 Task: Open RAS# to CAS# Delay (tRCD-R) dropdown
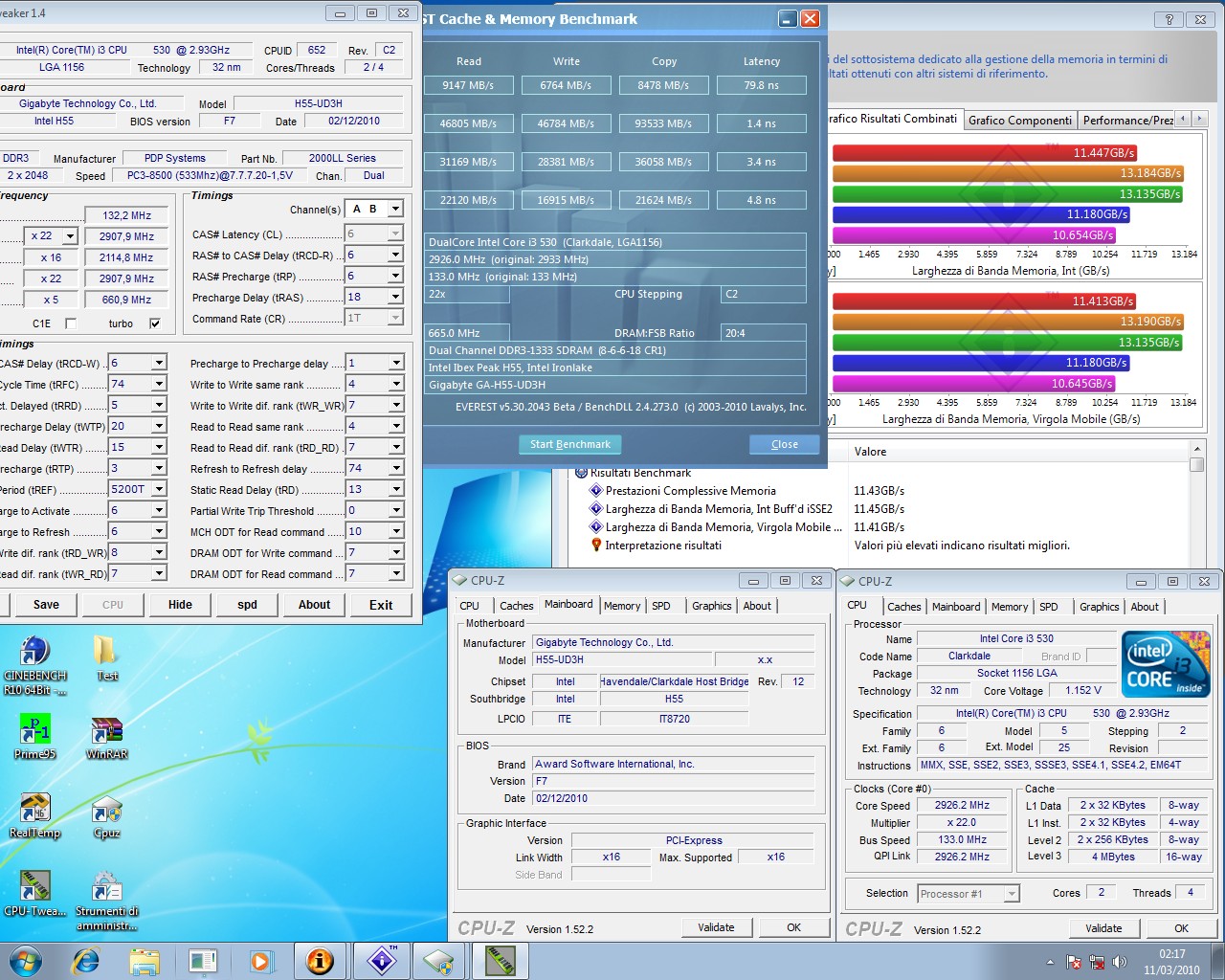click(395, 255)
